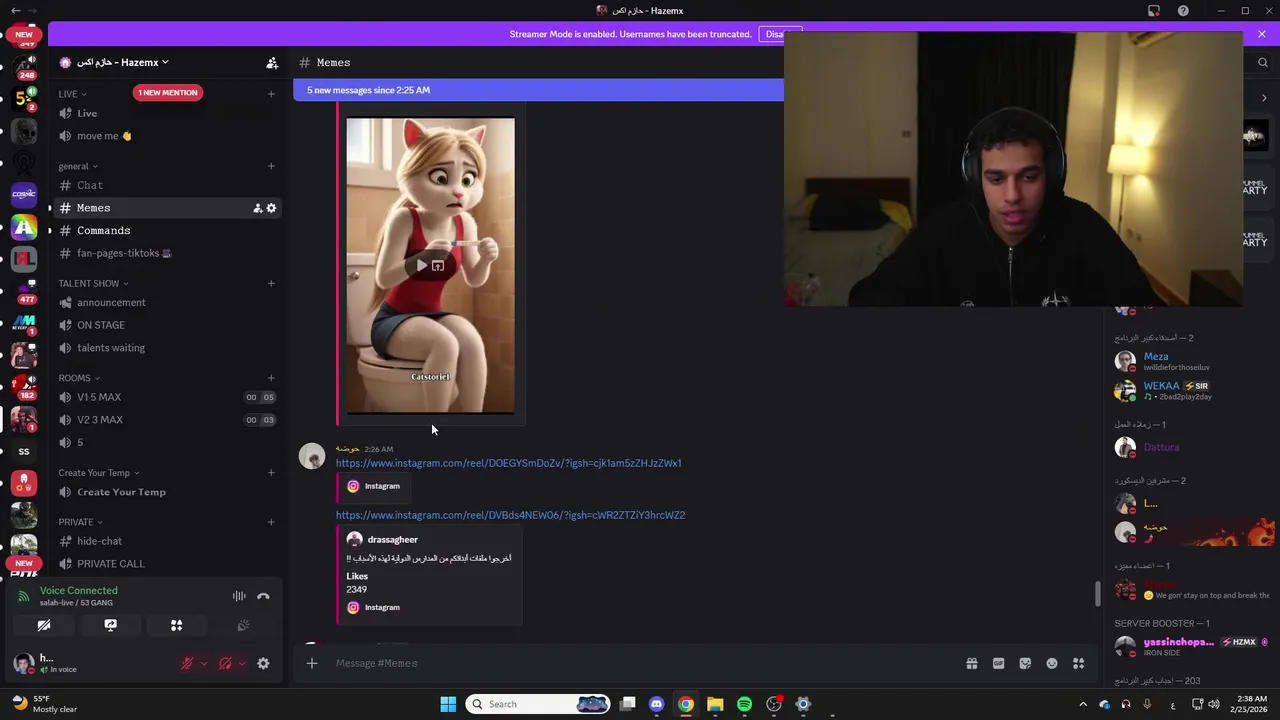Open User Settings gear
This screenshot has height=720, width=1280.
[263, 663]
